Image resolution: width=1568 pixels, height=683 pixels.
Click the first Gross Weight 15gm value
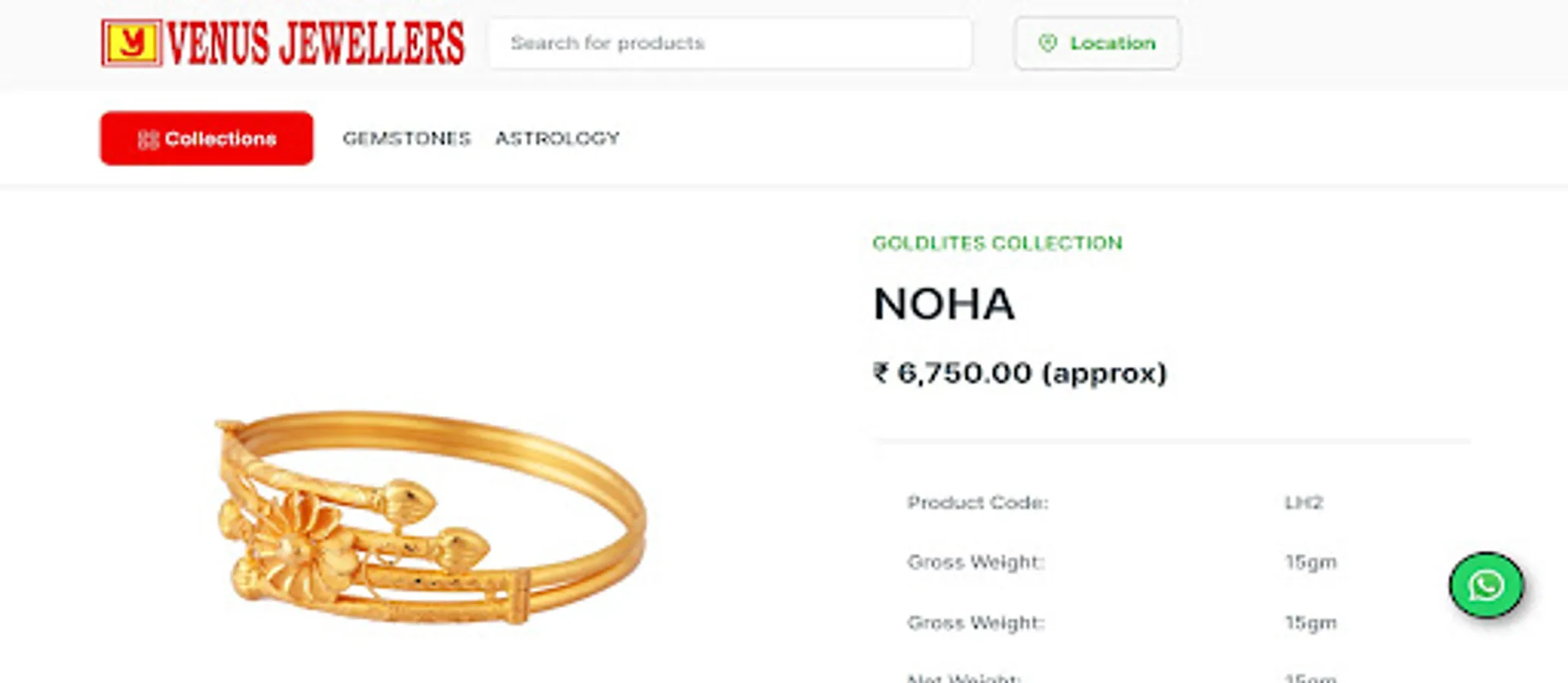[1311, 562]
